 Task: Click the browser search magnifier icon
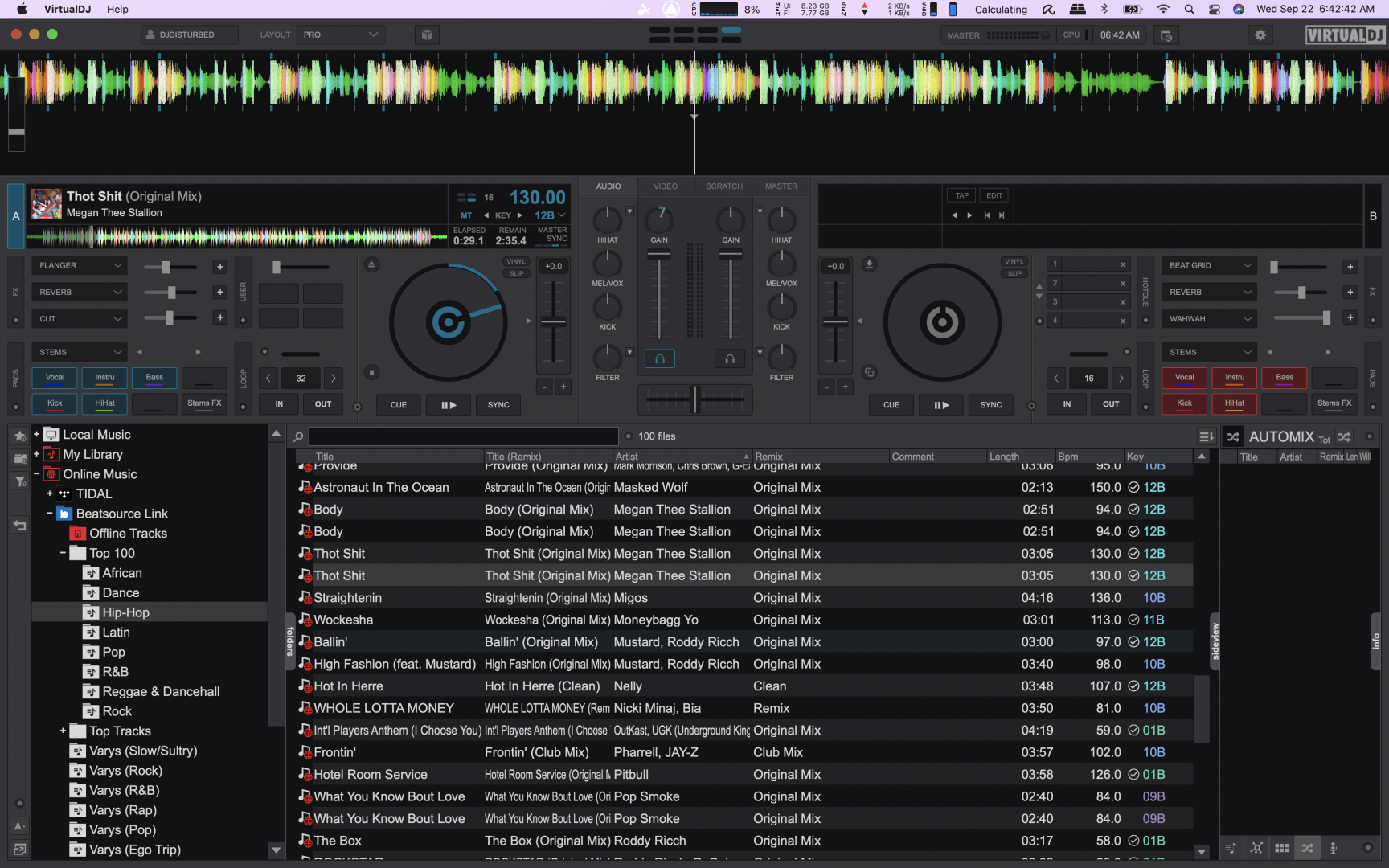(x=298, y=436)
